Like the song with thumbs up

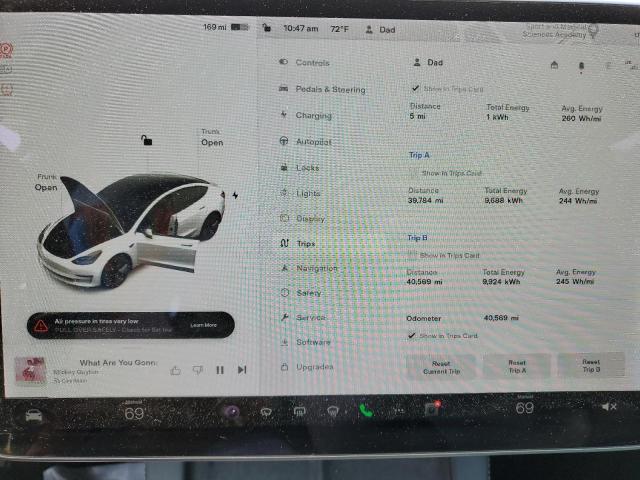pyautogui.click(x=176, y=370)
